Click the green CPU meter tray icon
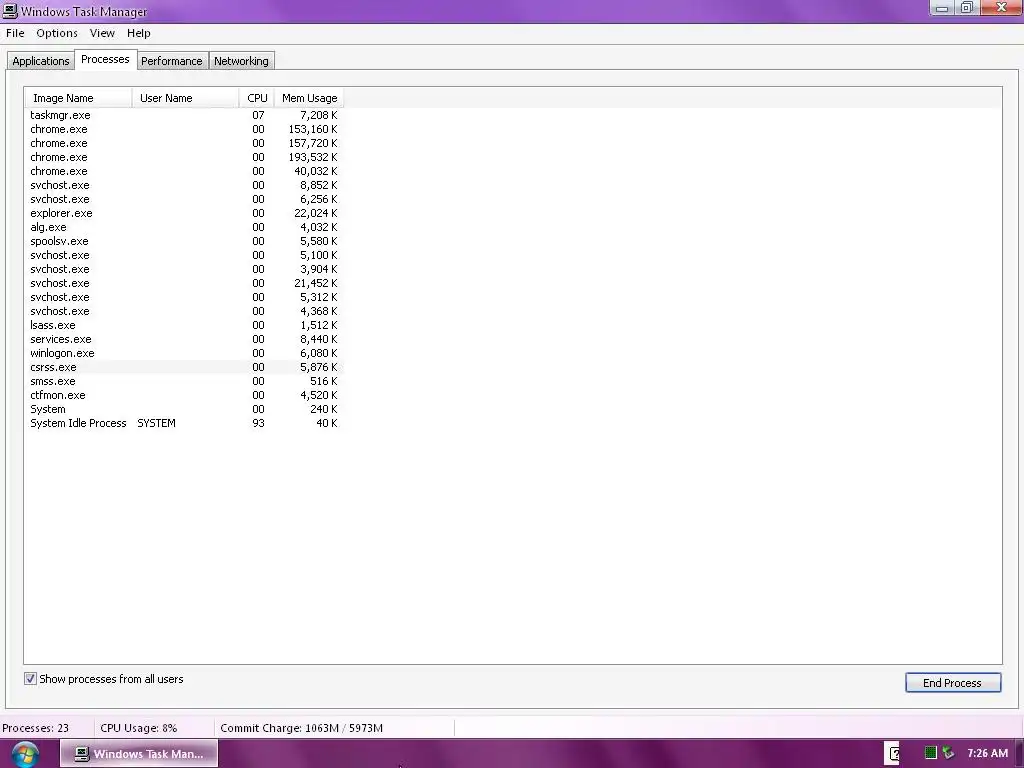 (931, 753)
